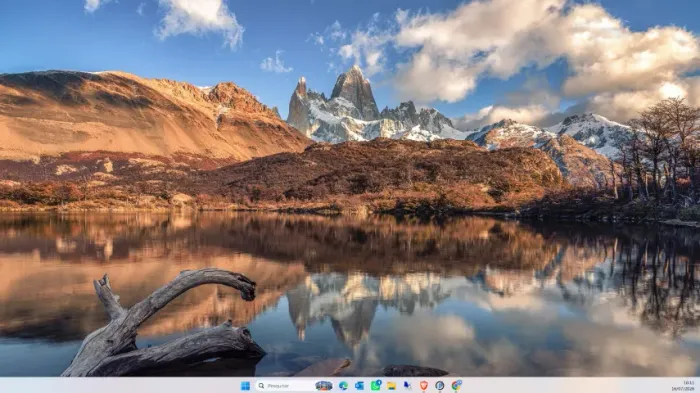Image resolution: width=700 pixels, height=393 pixels.
Task: Open the dark round icon beside Brave
Action: pos(440,386)
